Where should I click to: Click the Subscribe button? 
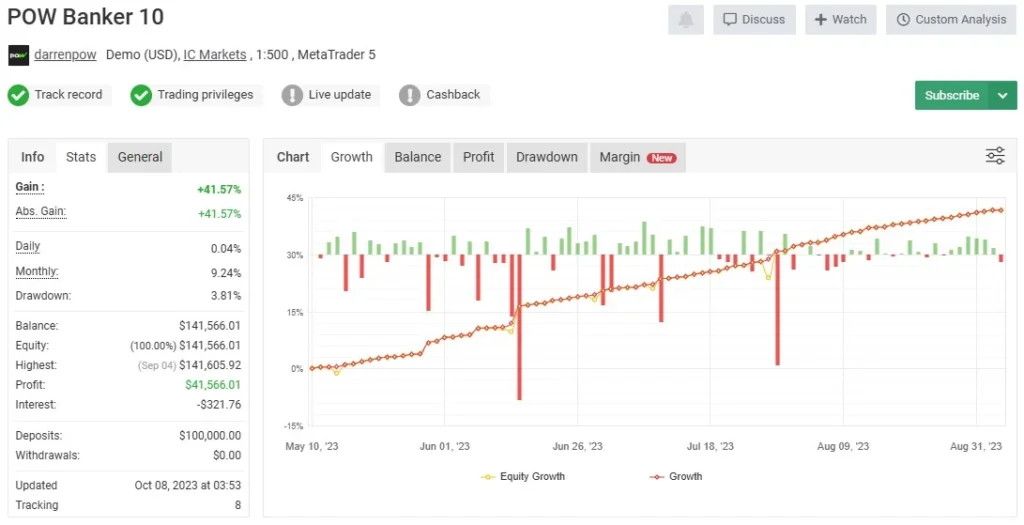(952, 95)
